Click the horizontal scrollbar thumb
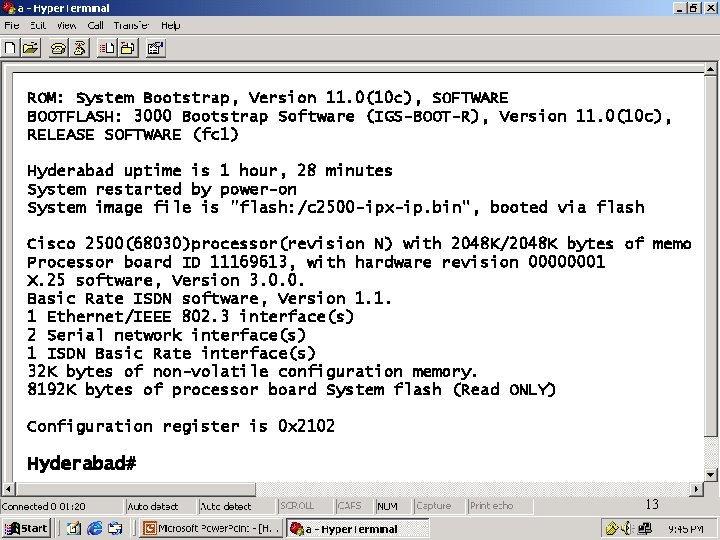 click(135, 489)
